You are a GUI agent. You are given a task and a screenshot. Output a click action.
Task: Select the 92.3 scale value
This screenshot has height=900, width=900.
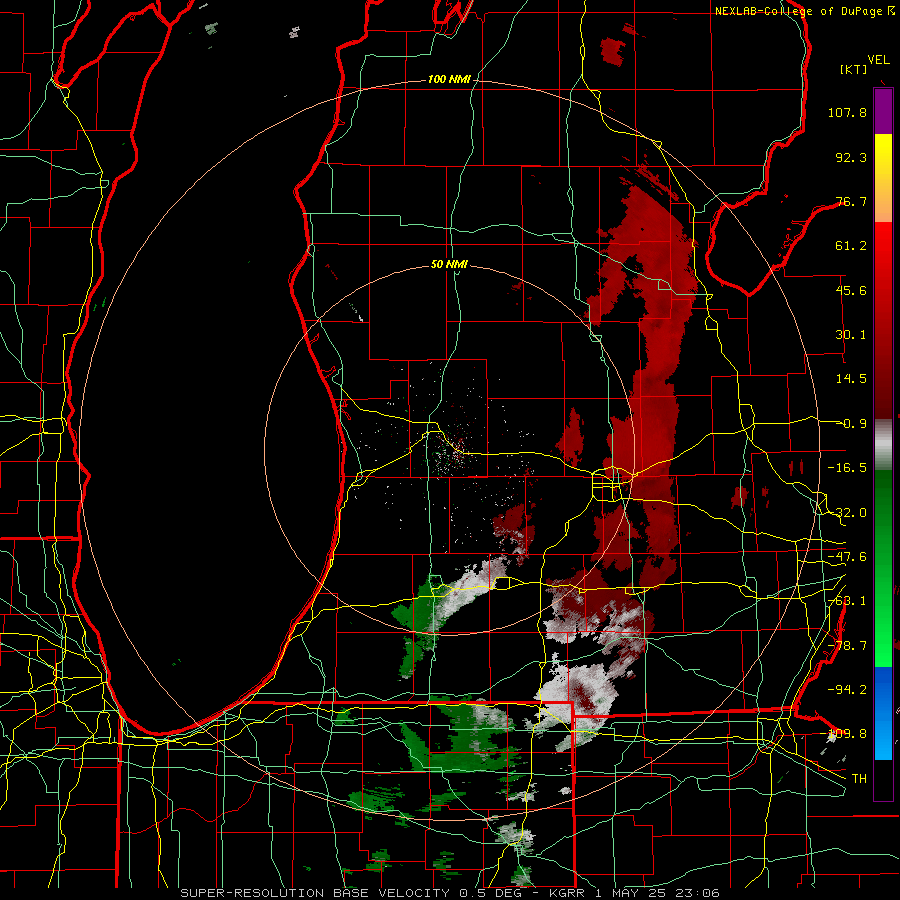(x=851, y=157)
